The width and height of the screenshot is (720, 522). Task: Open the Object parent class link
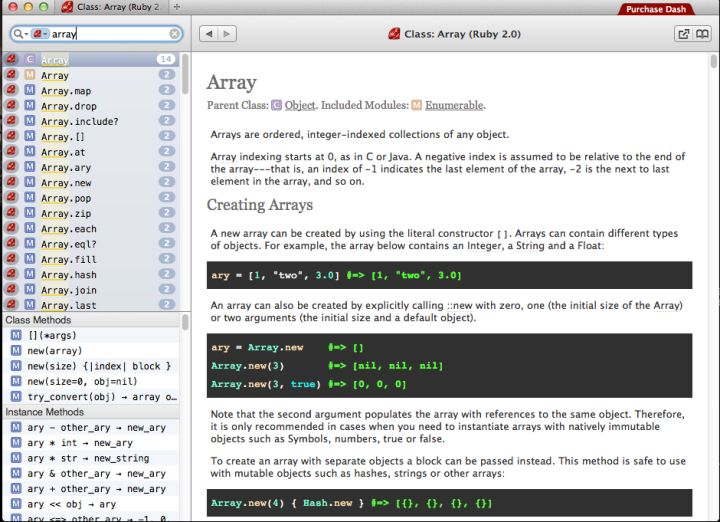coord(300,105)
